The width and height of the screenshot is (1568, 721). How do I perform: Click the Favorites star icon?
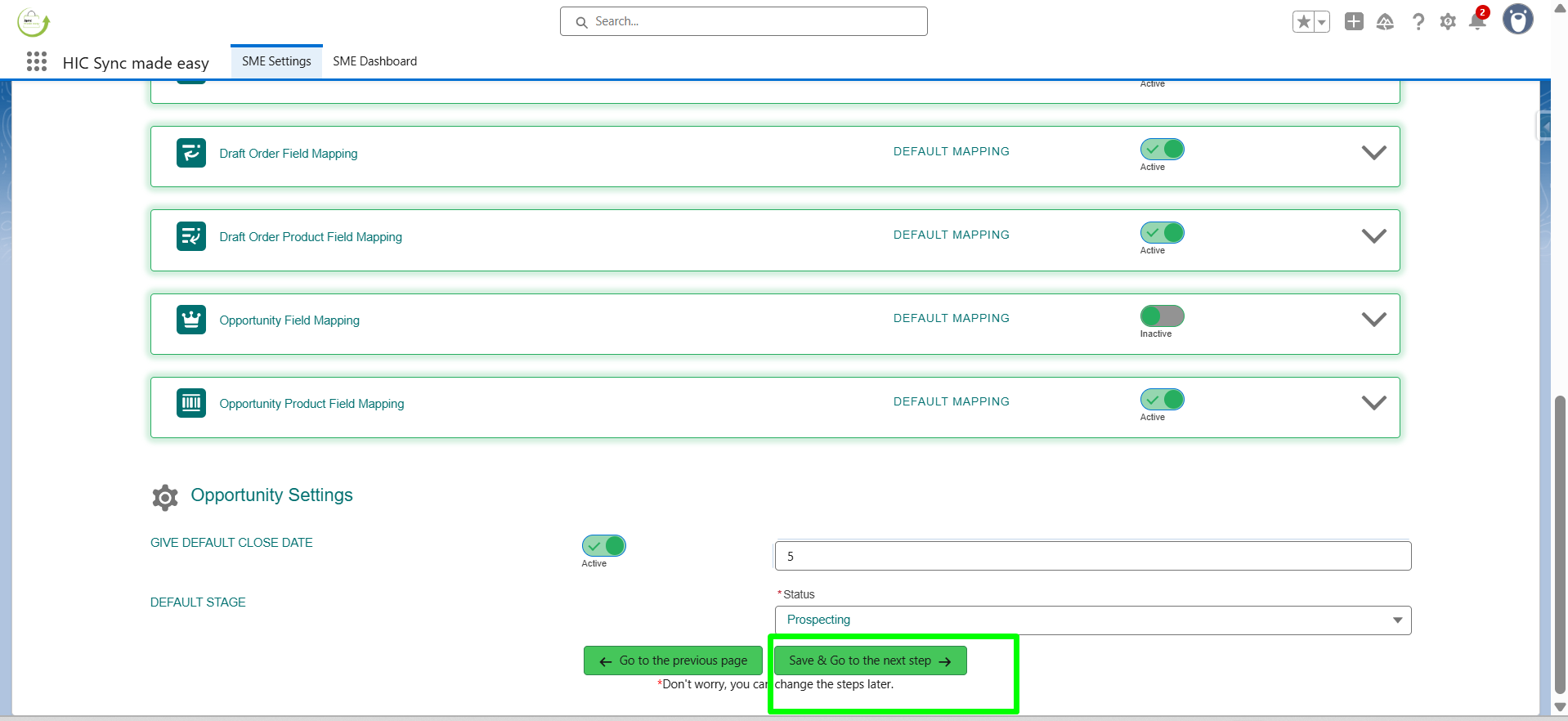[x=1304, y=22]
